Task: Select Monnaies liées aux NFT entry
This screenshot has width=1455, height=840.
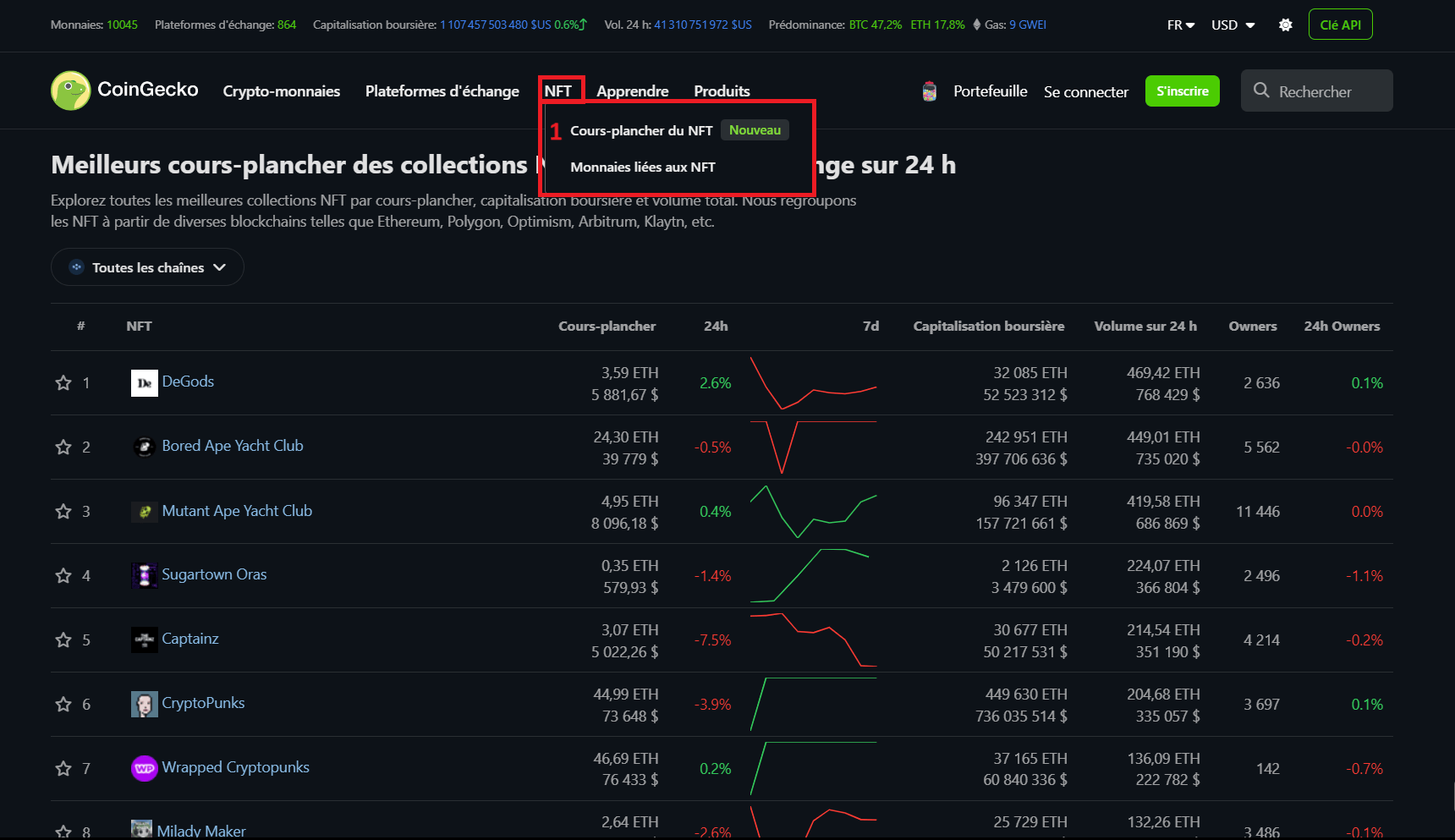Action: point(643,167)
